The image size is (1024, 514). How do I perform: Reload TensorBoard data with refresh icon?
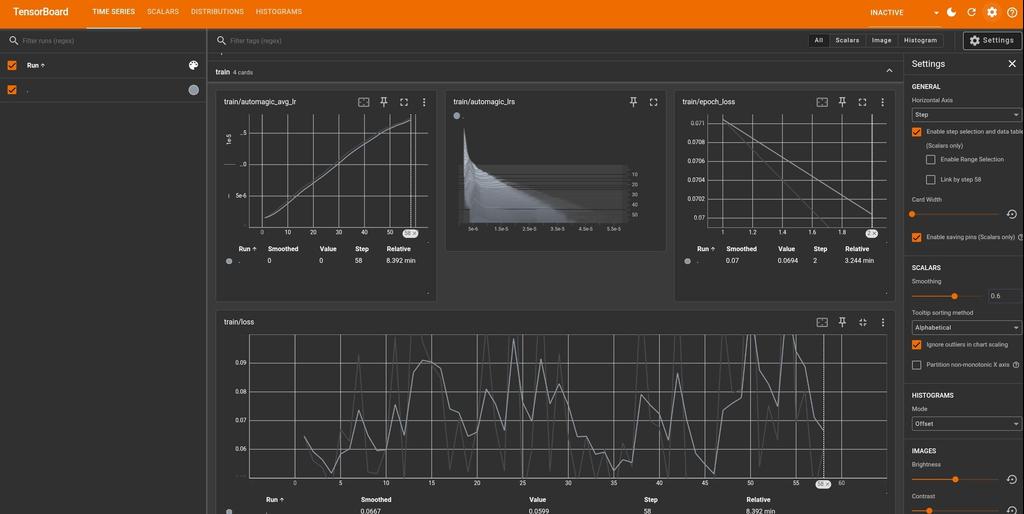tap(971, 12)
